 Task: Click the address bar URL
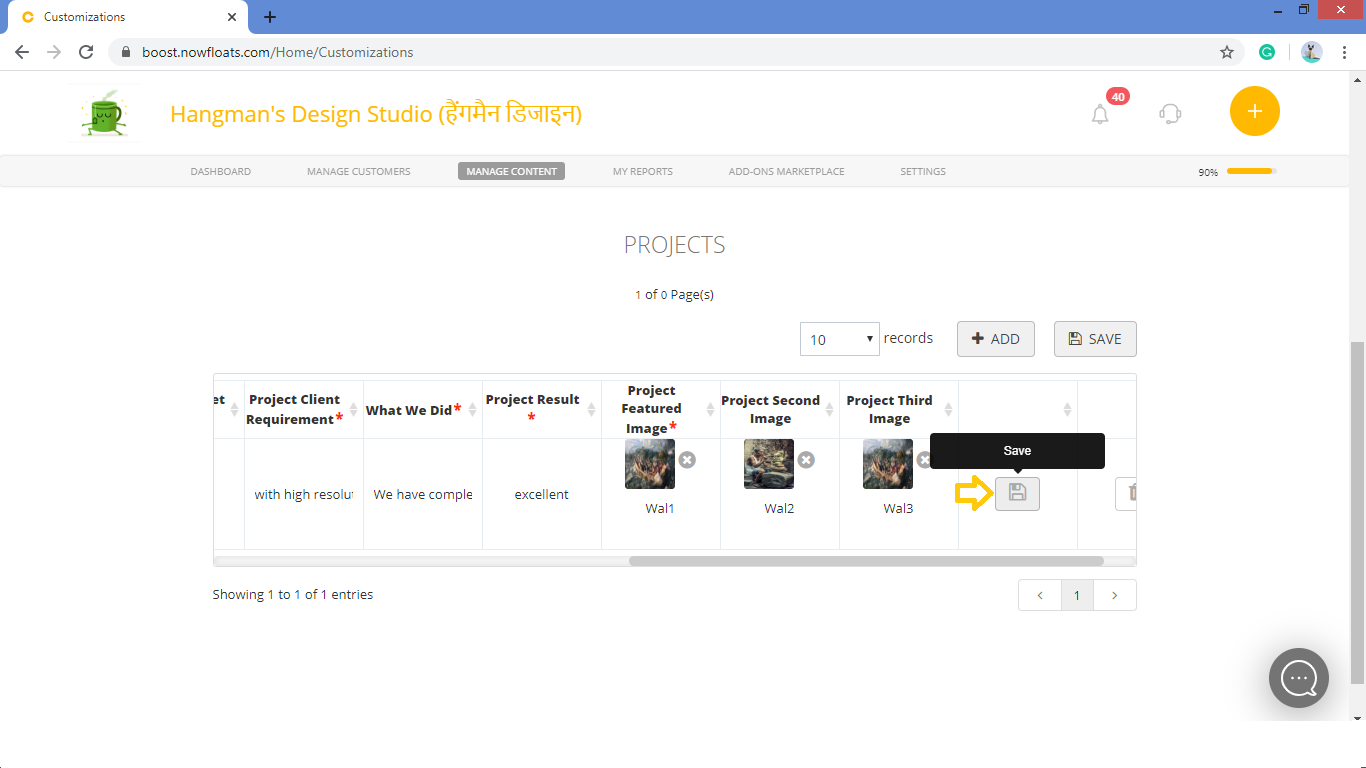click(x=277, y=52)
